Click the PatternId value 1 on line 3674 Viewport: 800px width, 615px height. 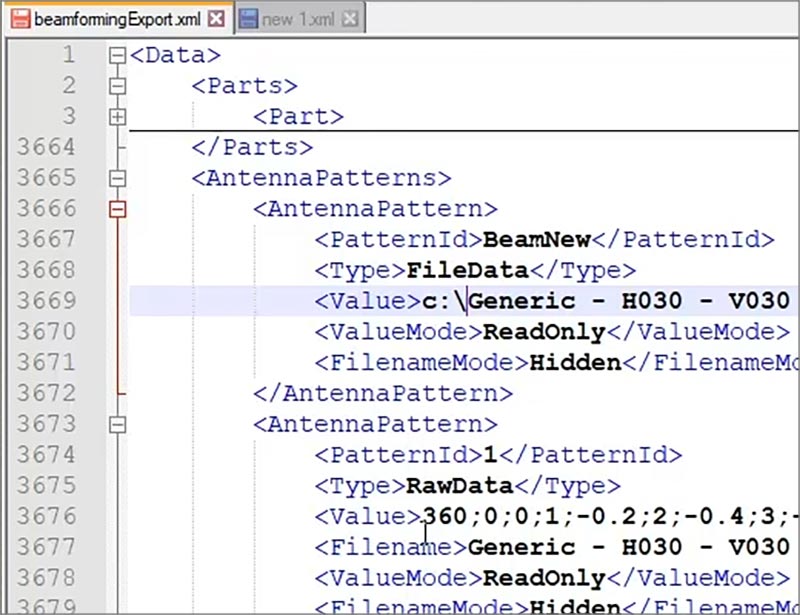(490, 455)
